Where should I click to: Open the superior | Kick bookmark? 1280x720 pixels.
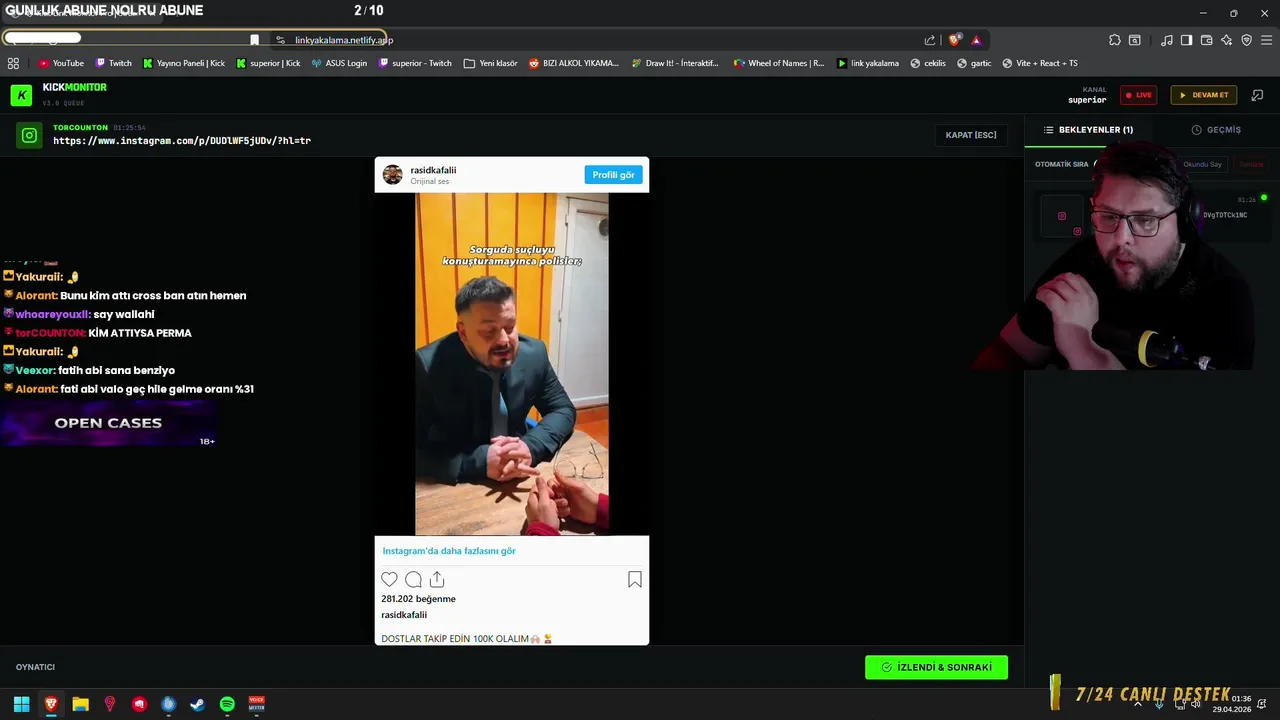268,63
